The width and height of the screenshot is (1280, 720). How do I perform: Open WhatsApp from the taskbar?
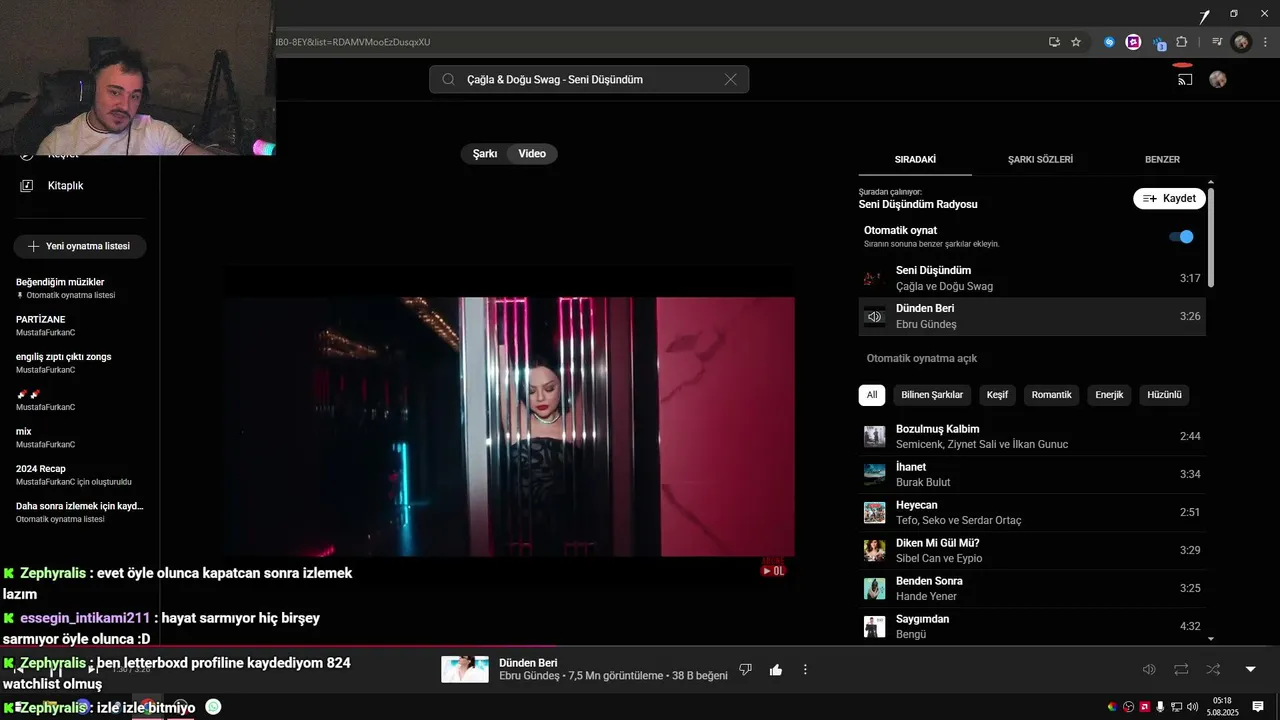(213, 707)
